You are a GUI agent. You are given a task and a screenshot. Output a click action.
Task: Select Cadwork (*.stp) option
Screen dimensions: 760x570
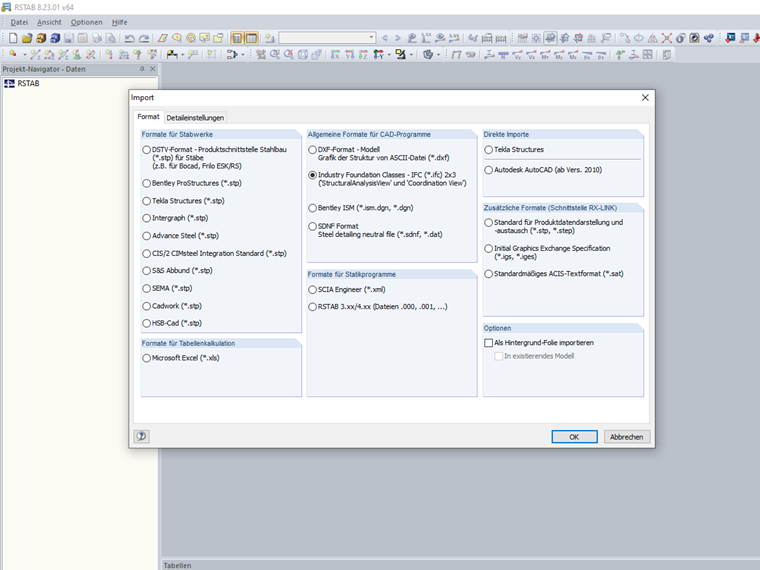146,306
